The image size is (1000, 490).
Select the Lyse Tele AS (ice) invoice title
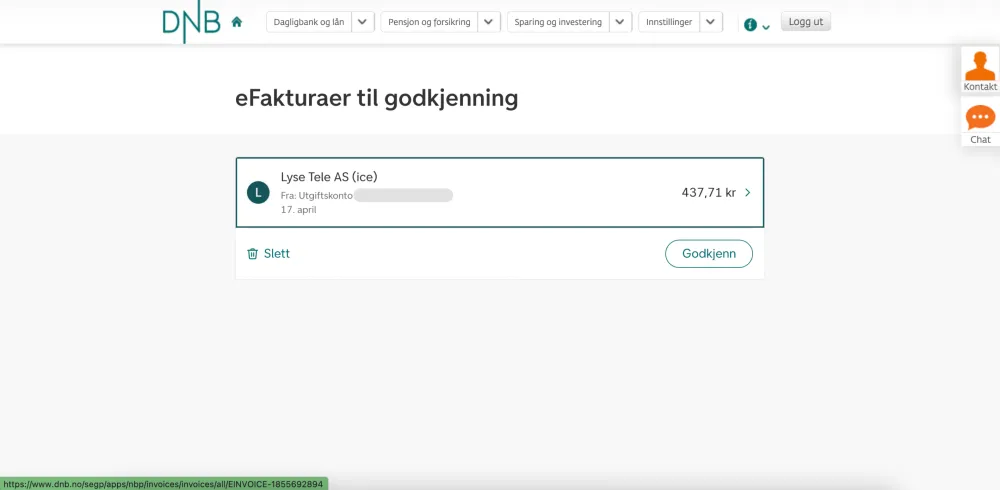tap(329, 177)
